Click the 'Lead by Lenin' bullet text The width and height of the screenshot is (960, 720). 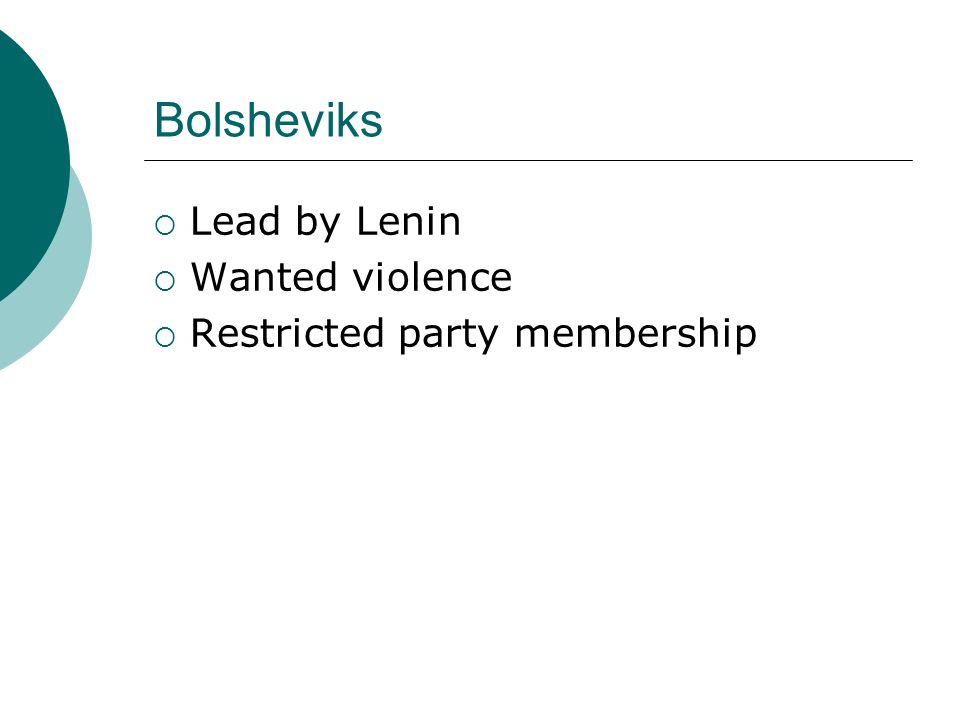coord(325,222)
